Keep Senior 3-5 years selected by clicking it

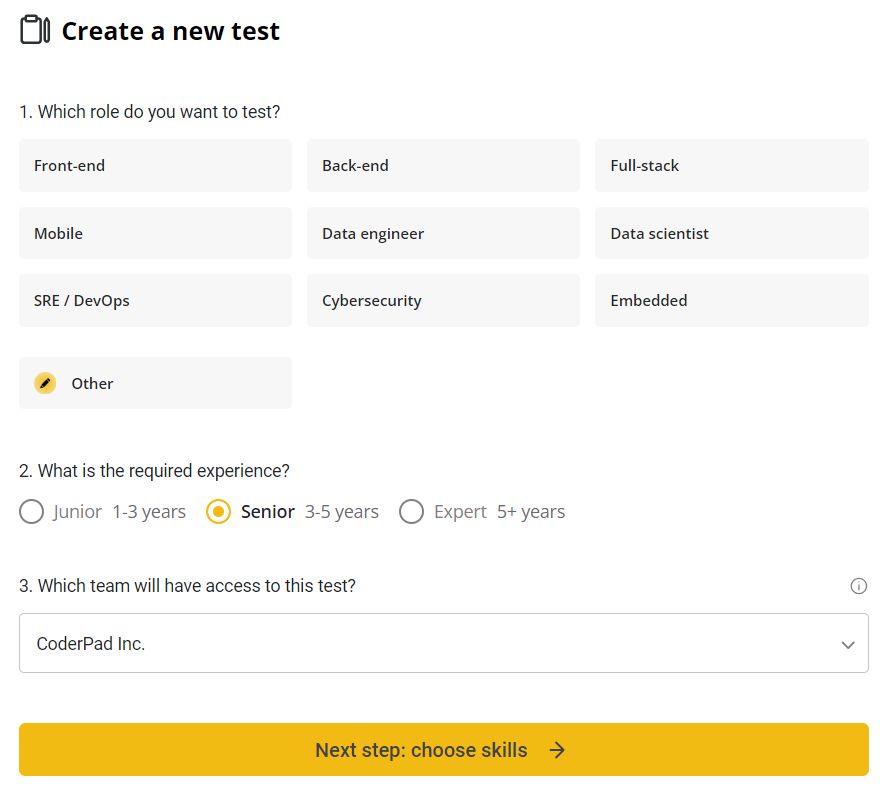218,511
